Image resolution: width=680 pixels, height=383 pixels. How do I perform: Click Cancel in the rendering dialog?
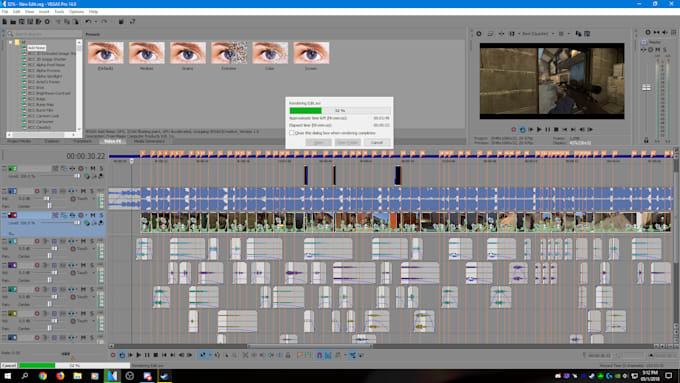click(x=376, y=142)
